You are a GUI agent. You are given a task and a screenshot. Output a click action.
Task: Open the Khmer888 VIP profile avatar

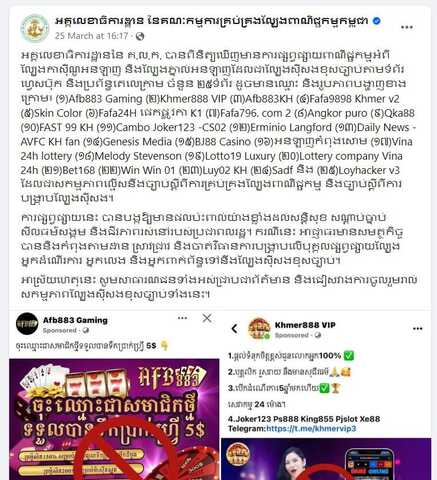pyautogui.click(x=259, y=329)
